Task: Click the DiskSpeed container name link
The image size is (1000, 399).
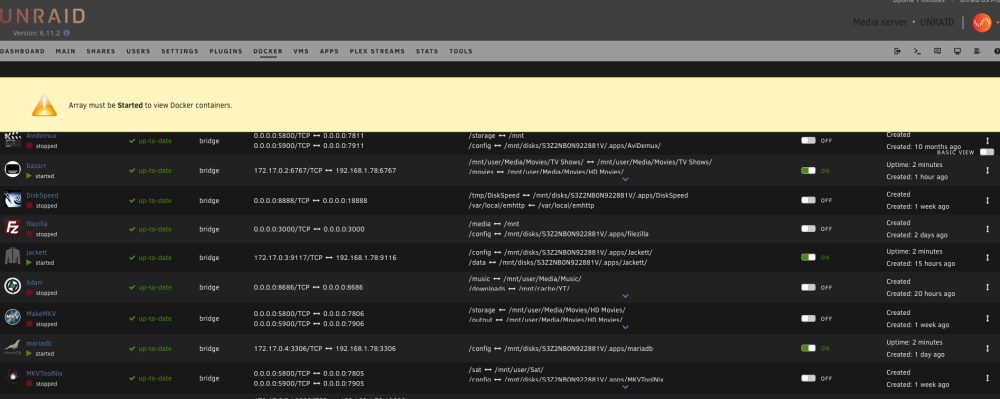Action: click(x=42, y=195)
